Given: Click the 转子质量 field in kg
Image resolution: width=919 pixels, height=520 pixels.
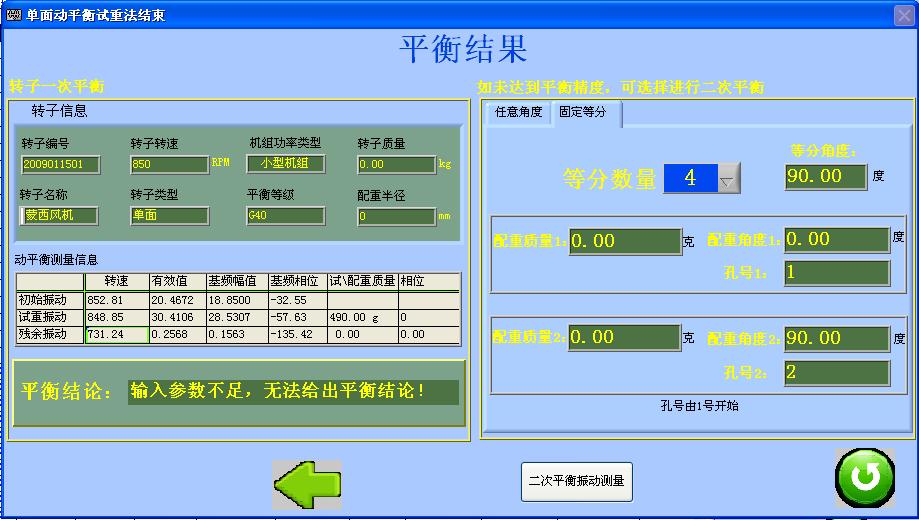Looking at the screenshot, I should coord(397,165).
